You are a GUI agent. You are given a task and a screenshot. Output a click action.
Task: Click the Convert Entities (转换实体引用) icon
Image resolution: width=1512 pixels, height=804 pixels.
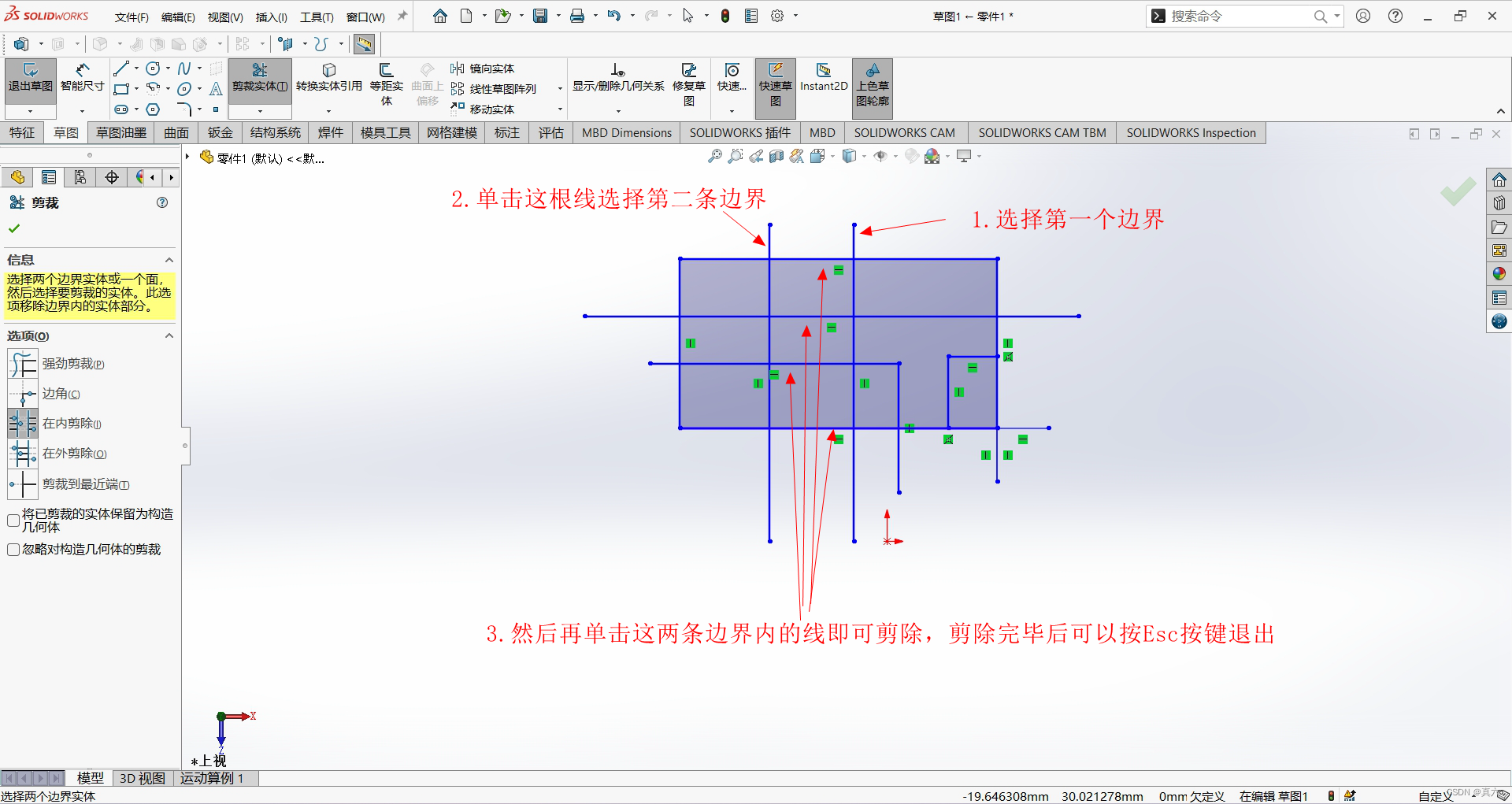(329, 79)
